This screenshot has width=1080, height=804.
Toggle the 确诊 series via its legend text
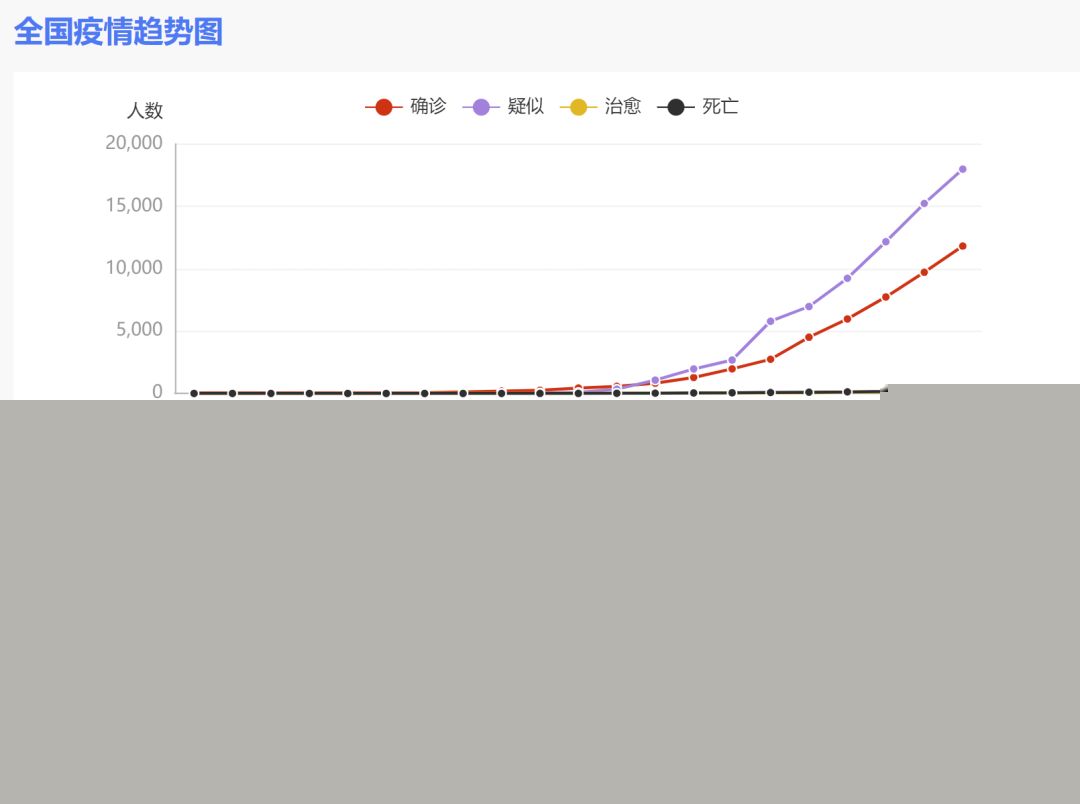coord(428,107)
